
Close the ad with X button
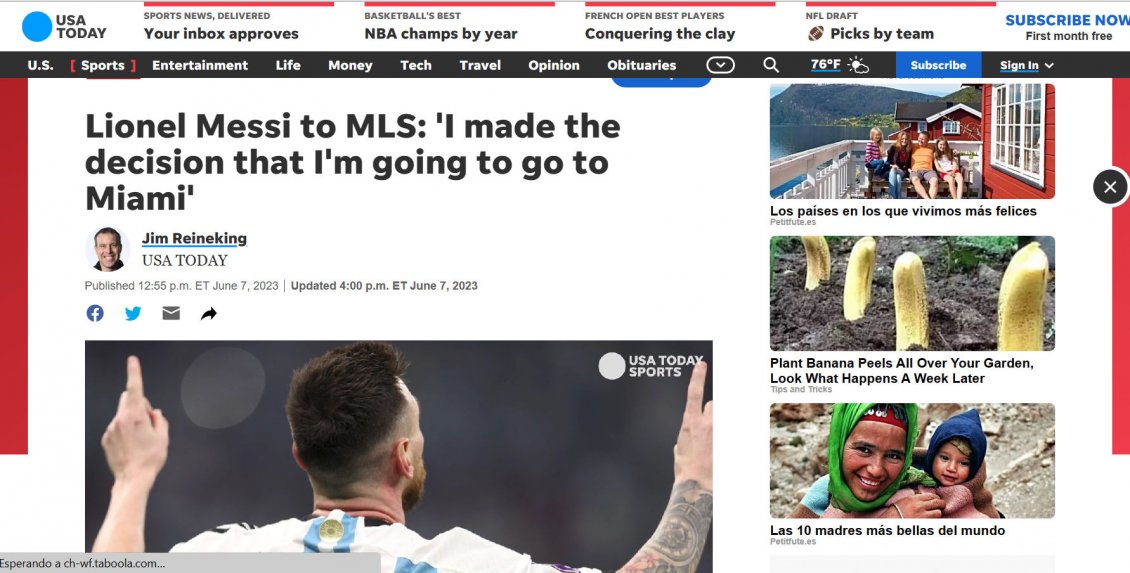tap(1110, 187)
